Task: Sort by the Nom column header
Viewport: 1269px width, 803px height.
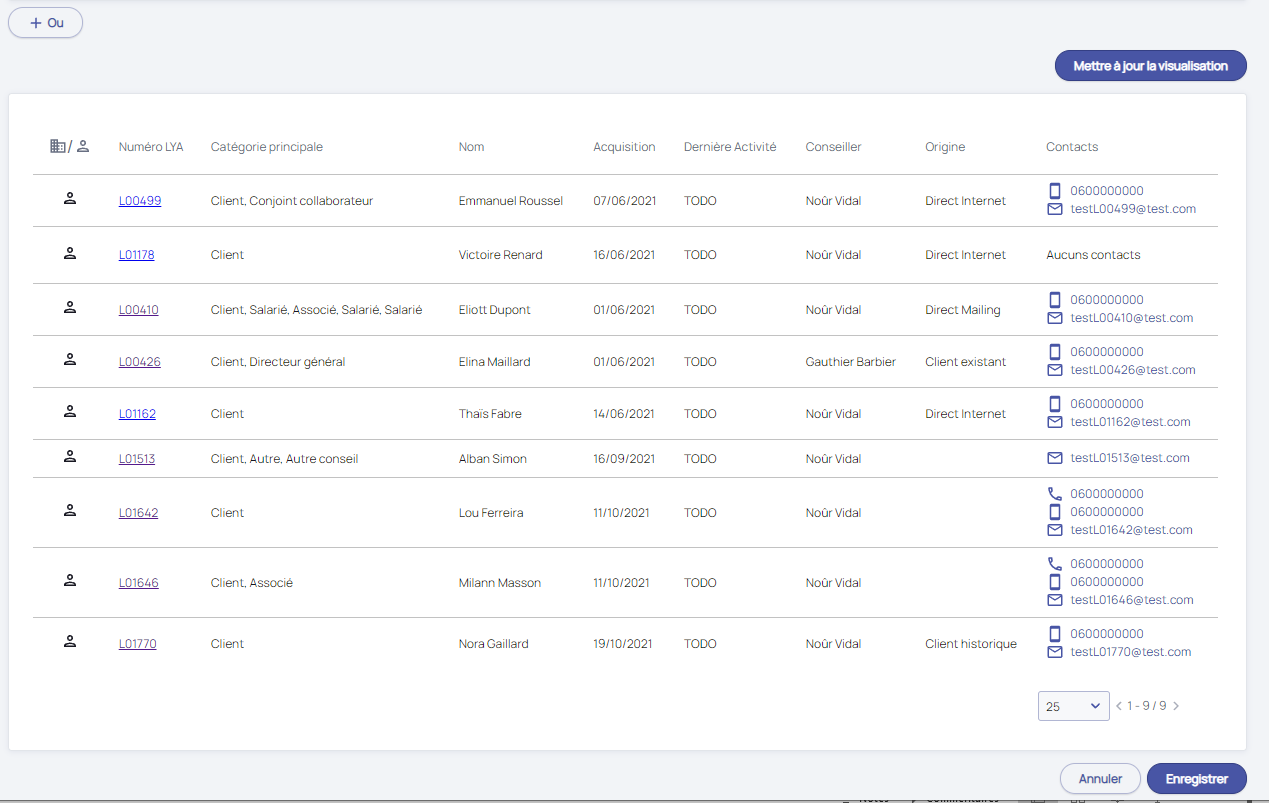Action: [x=471, y=147]
